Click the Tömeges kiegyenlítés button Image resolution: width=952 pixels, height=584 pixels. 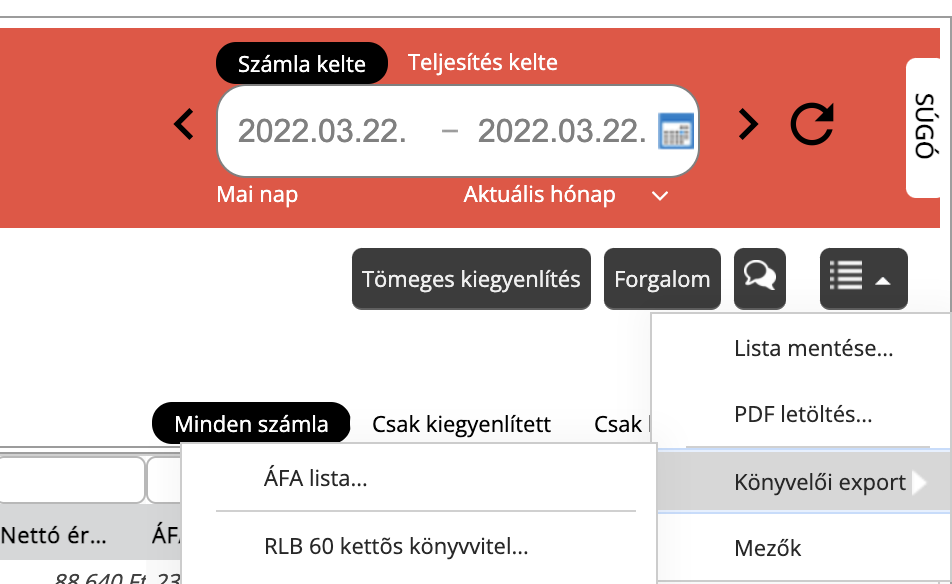471,279
